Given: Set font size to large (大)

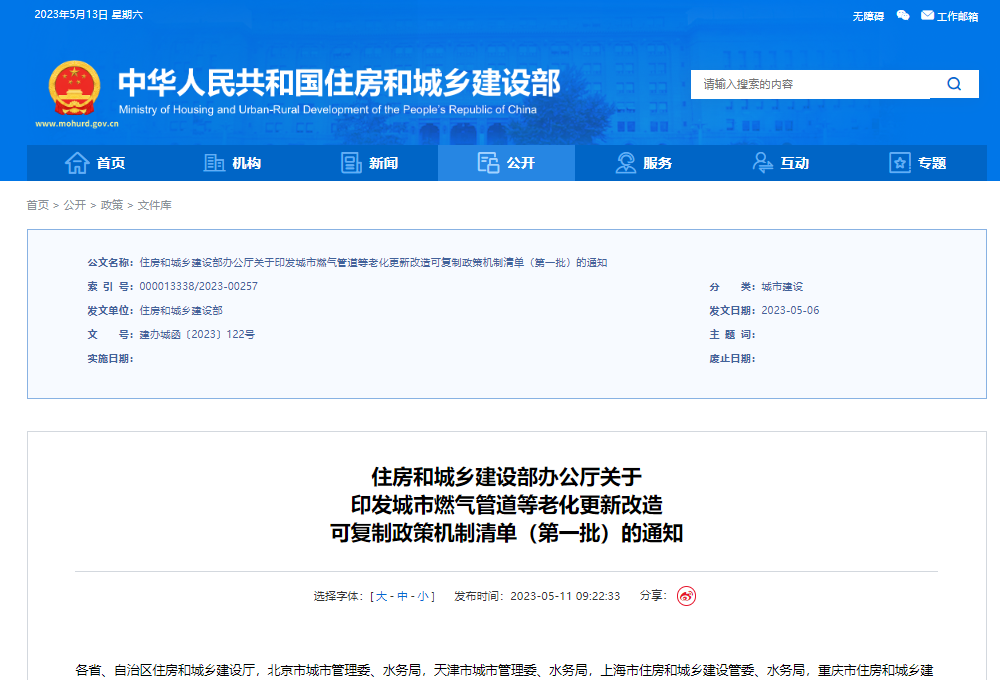Looking at the screenshot, I should [381, 596].
